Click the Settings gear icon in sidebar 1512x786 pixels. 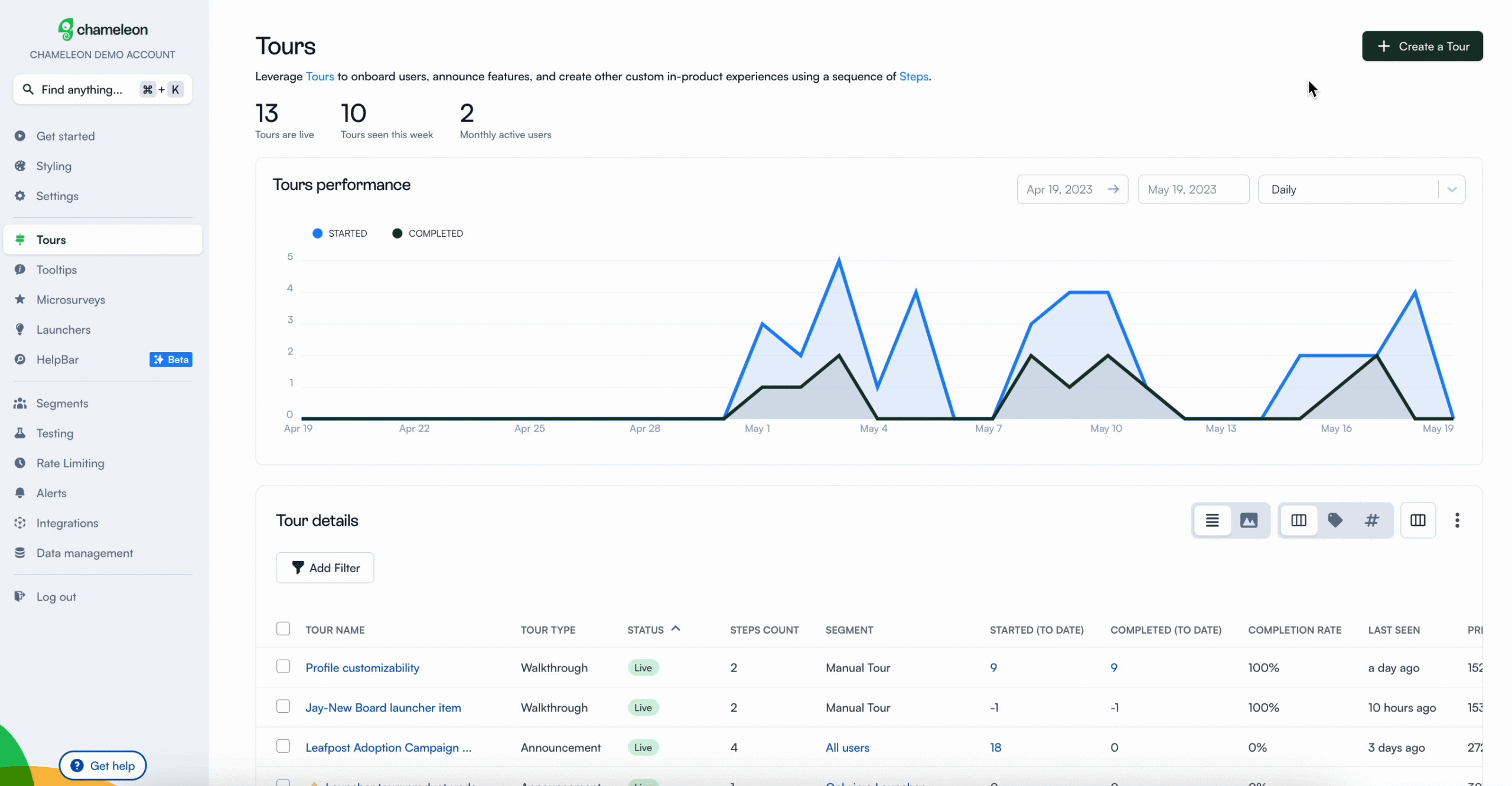coord(20,195)
